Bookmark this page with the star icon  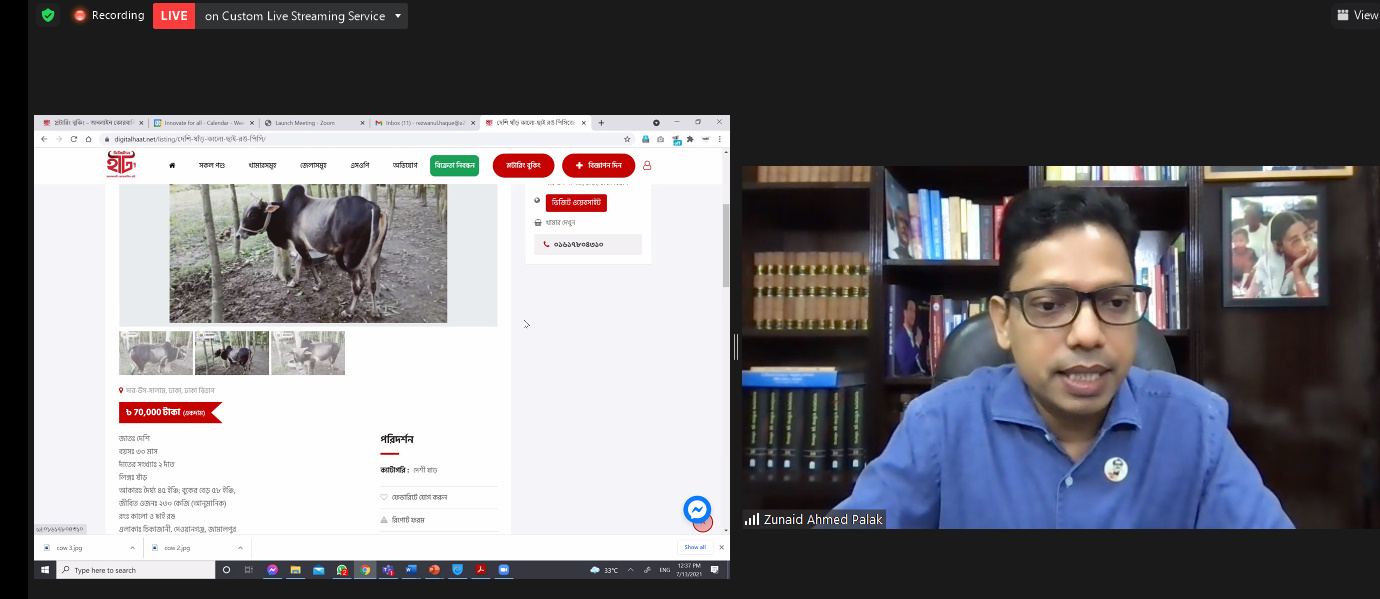[x=627, y=139]
